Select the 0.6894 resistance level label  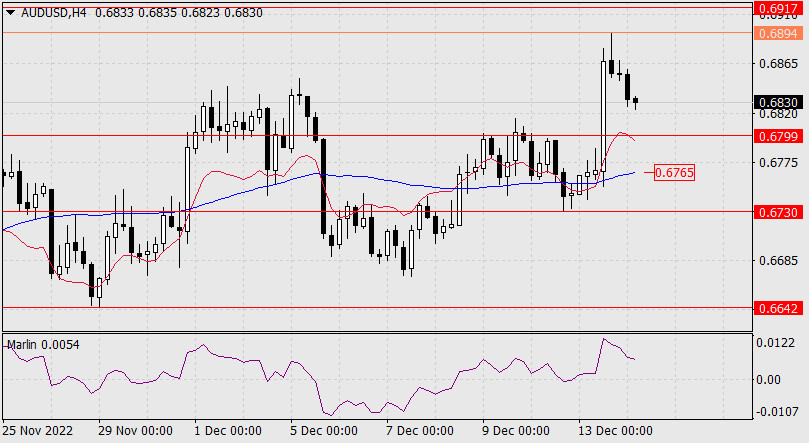coord(779,33)
